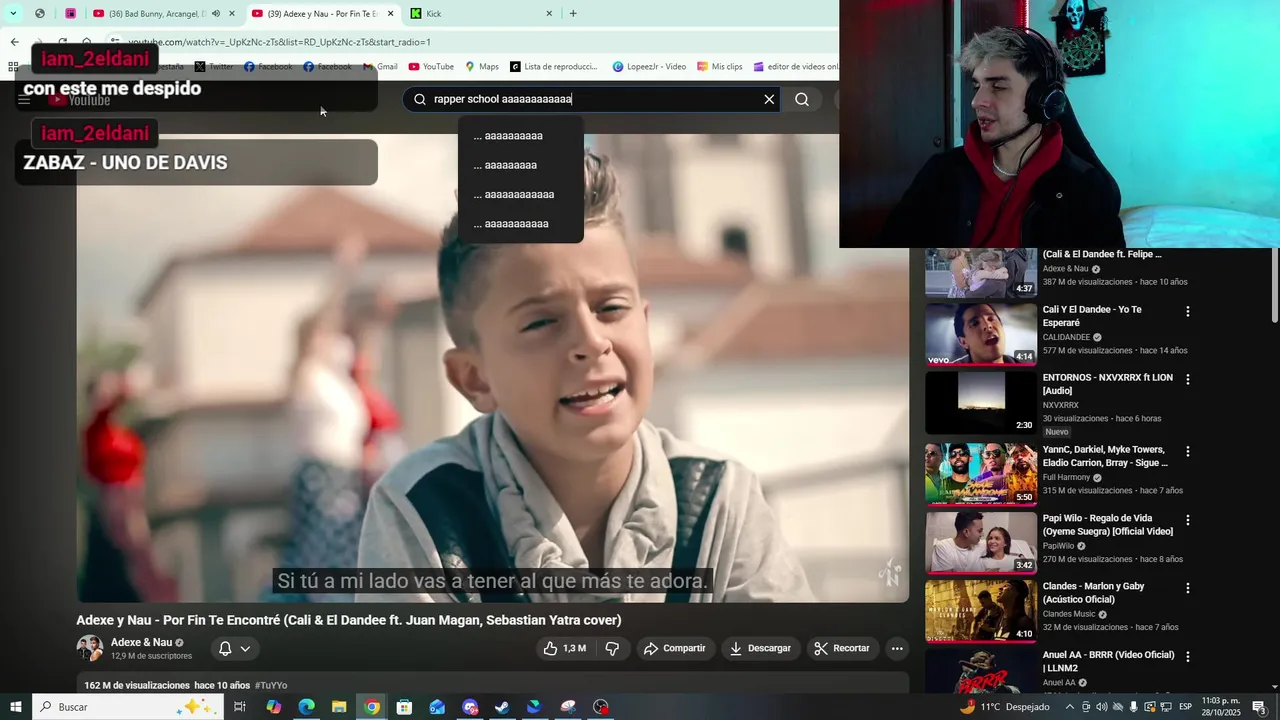
Task: Close the Kick tab
Action: pyautogui.click(x=549, y=14)
